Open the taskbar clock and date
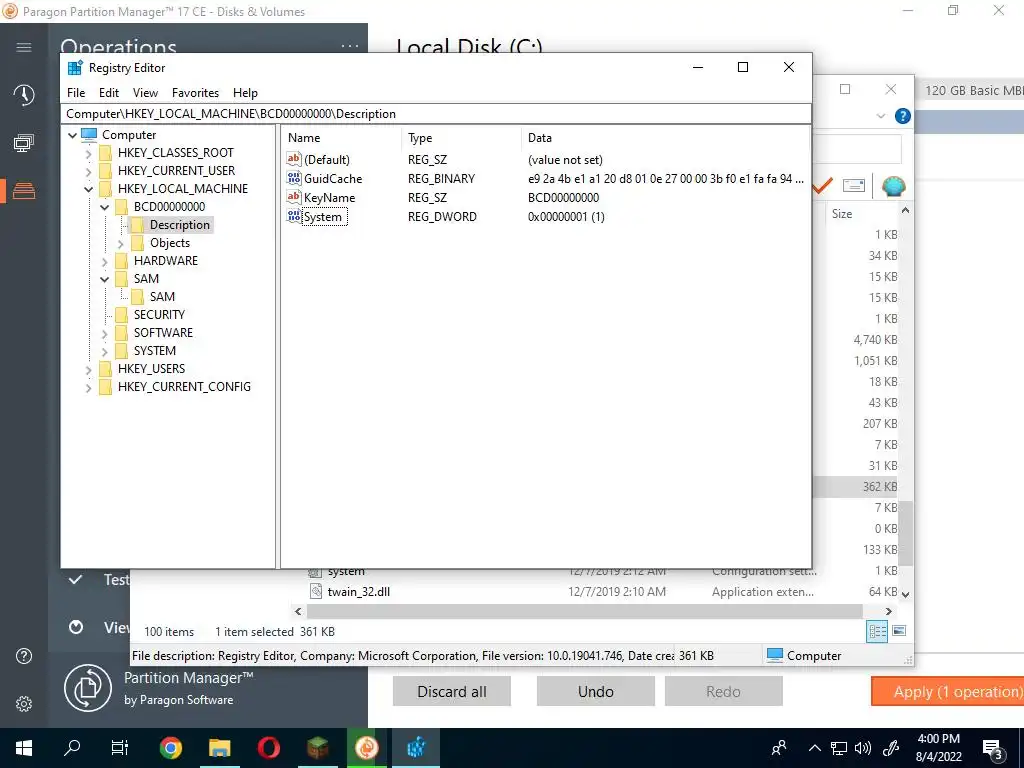 (938, 748)
